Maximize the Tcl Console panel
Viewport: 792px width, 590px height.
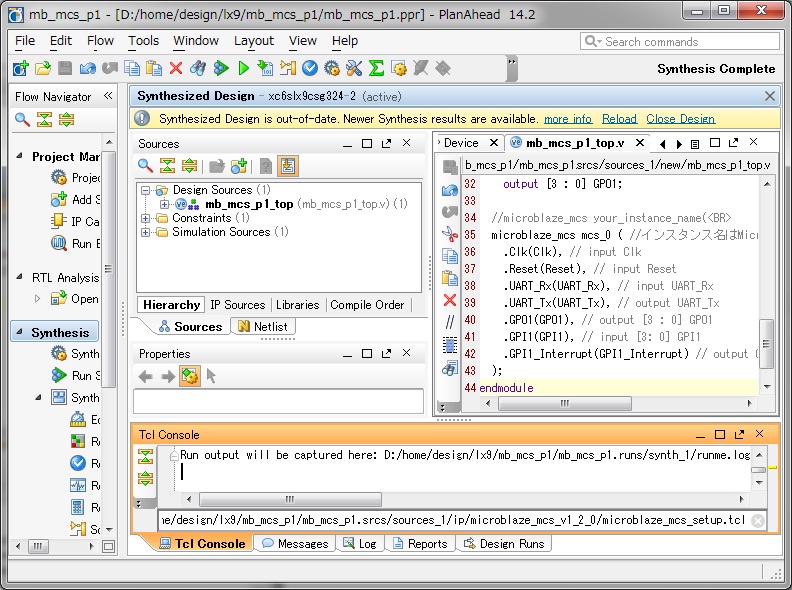coord(720,434)
